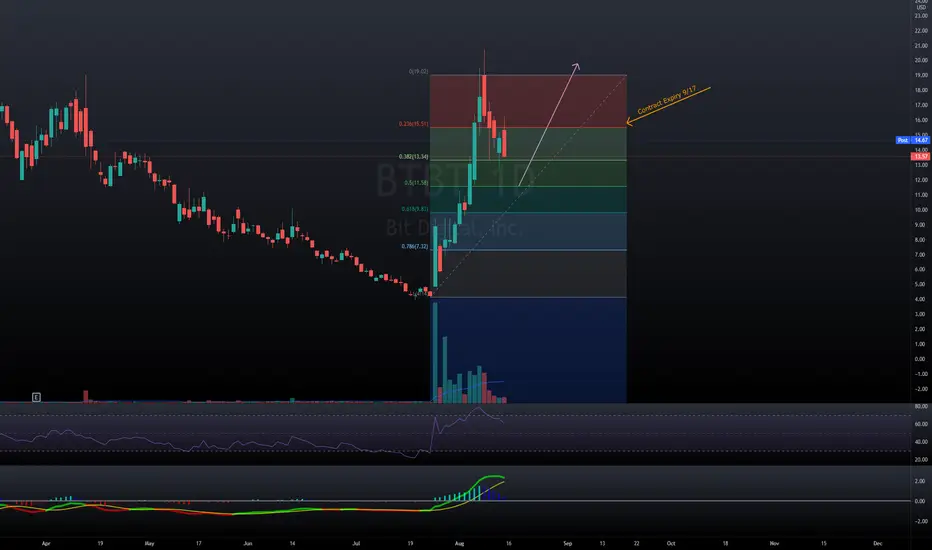Viewport: 932px width, 550px height.
Task: Click the 10.00 price scale value
Action: pyautogui.click(x=921, y=210)
